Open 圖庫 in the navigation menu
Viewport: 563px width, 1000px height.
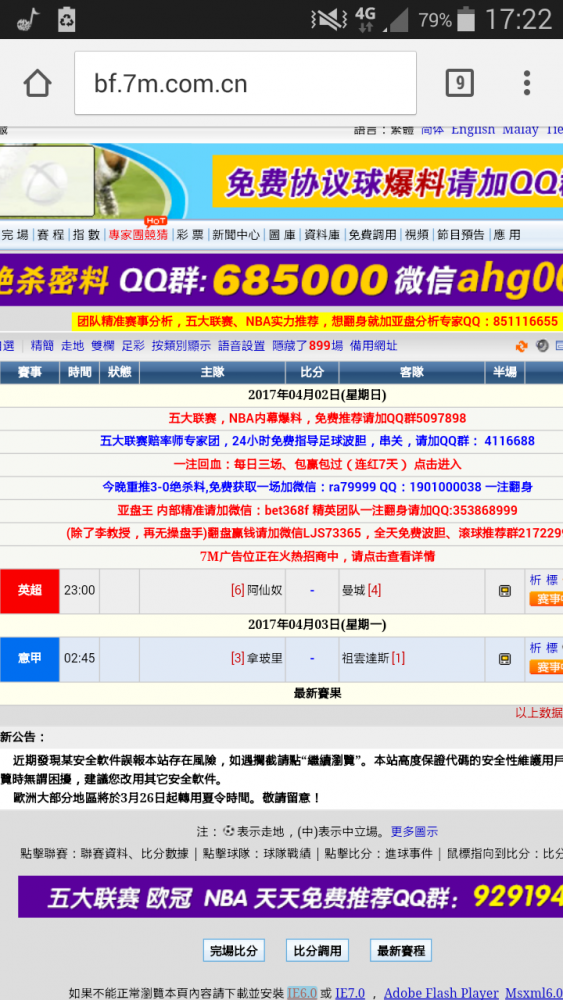[282, 235]
